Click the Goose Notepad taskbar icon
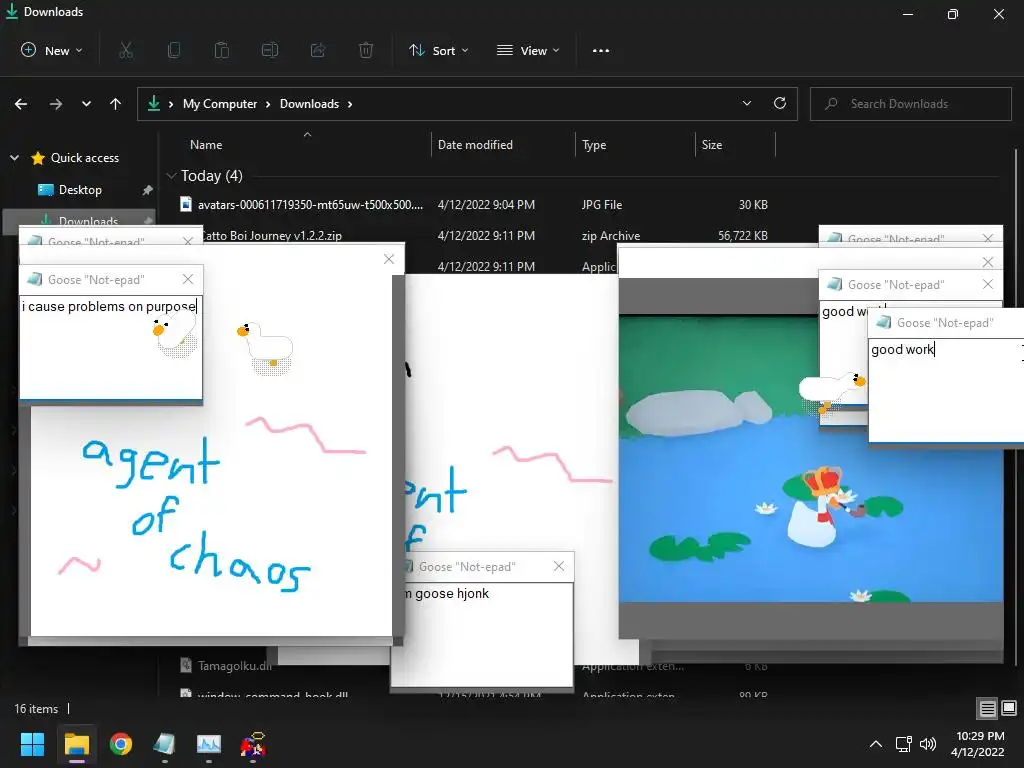1024x768 pixels. 165,744
